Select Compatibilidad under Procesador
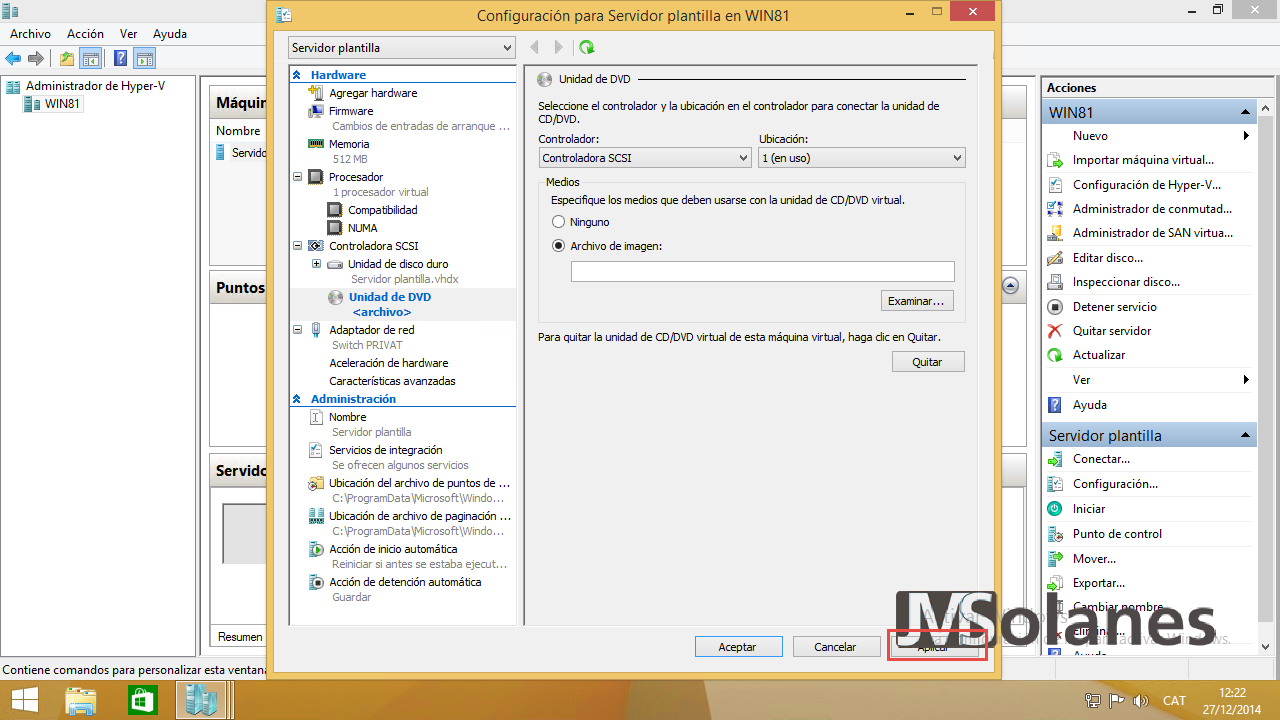 point(383,210)
